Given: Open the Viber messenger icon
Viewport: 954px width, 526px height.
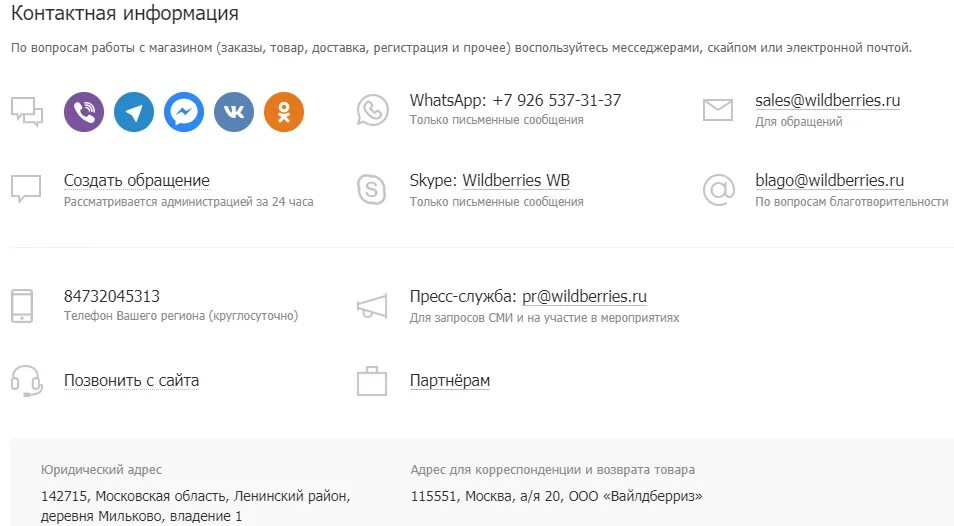Looking at the screenshot, I should tap(84, 112).
